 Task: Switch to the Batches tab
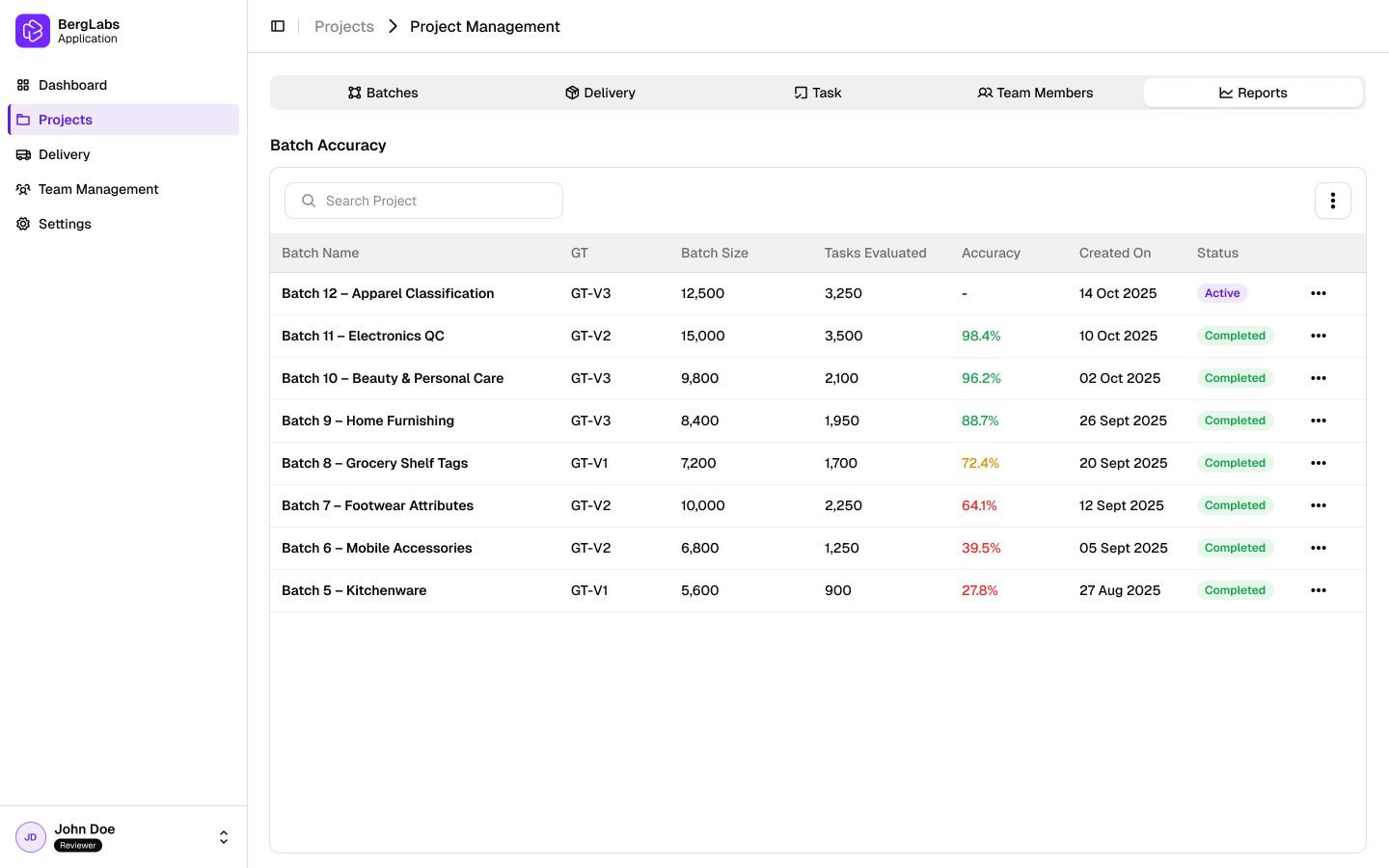pyautogui.click(x=383, y=93)
